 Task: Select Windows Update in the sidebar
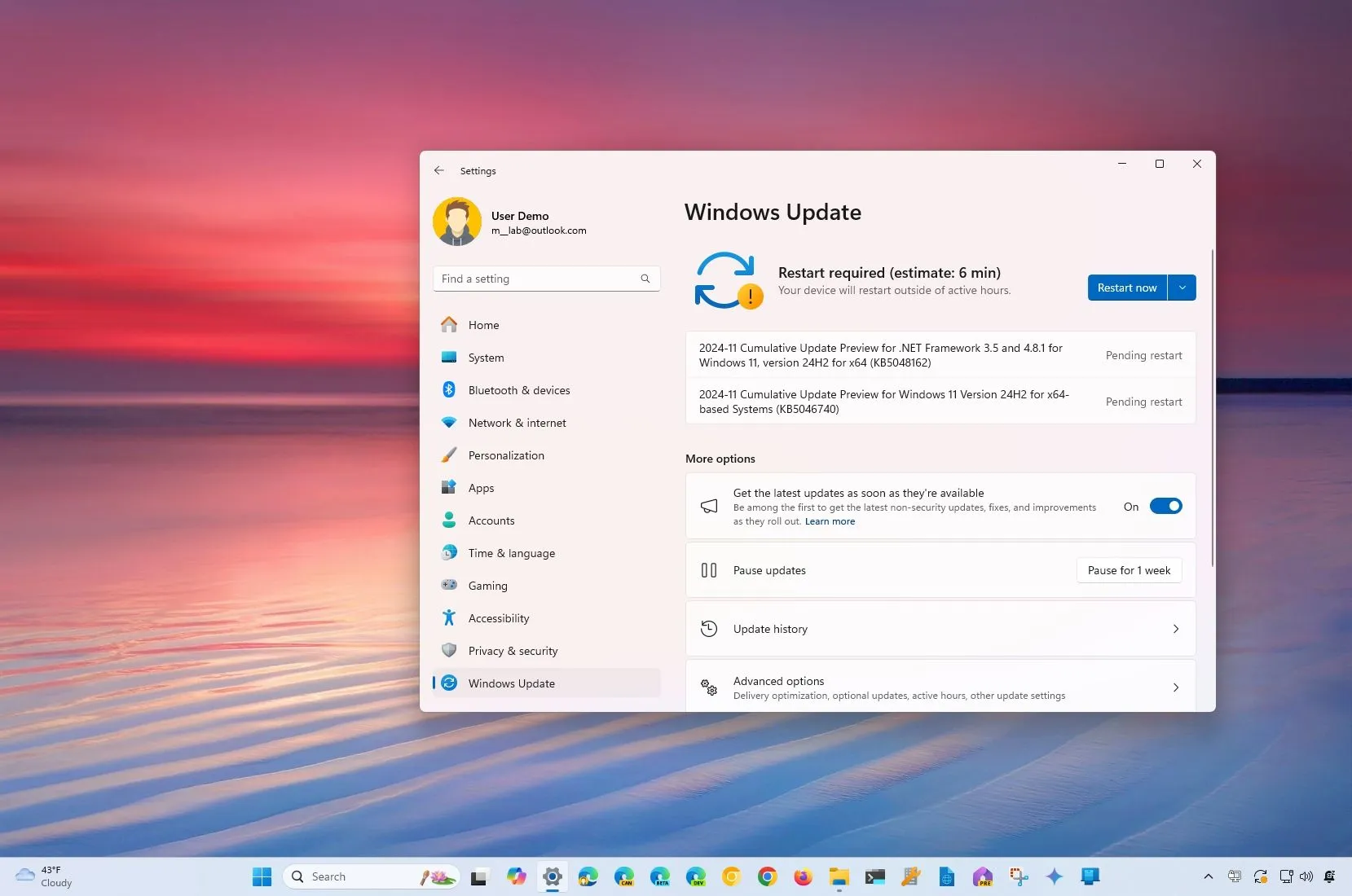tap(511, 683)
